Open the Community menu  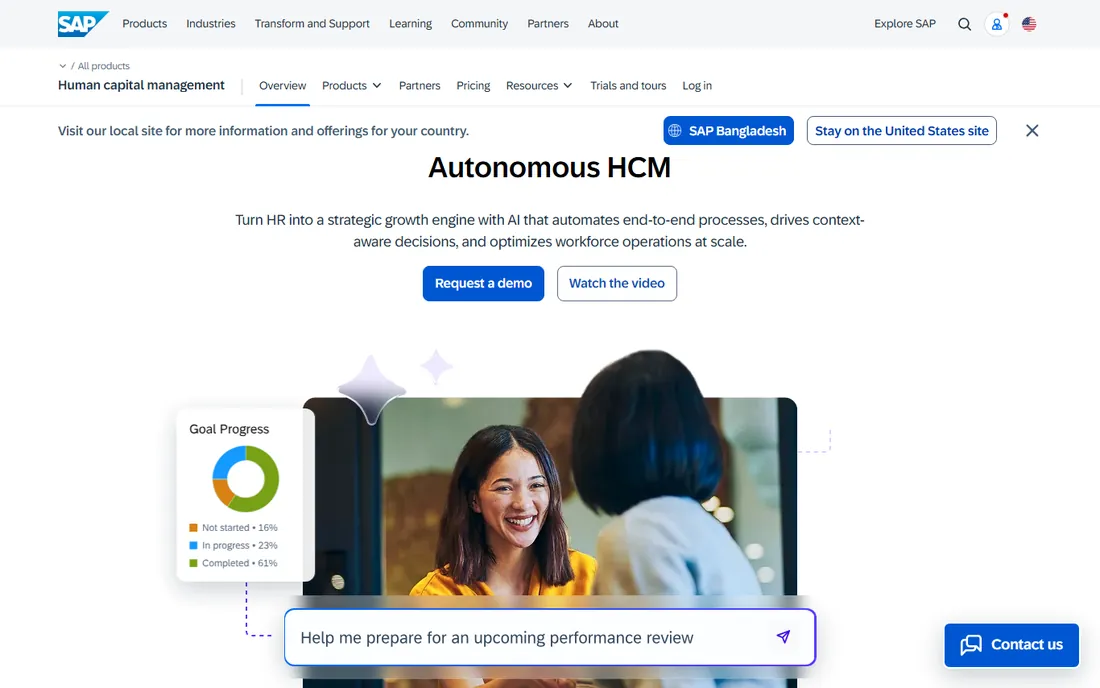(479, 23)
